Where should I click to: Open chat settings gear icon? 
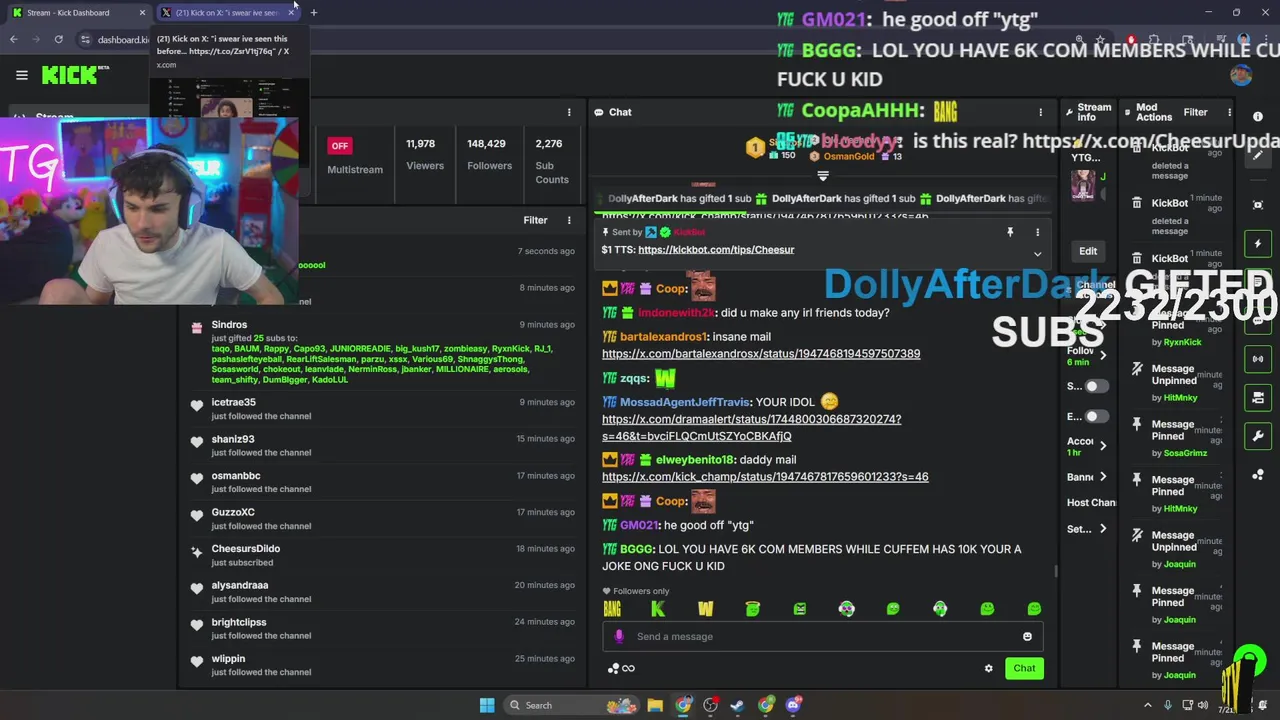pos(989,668)
